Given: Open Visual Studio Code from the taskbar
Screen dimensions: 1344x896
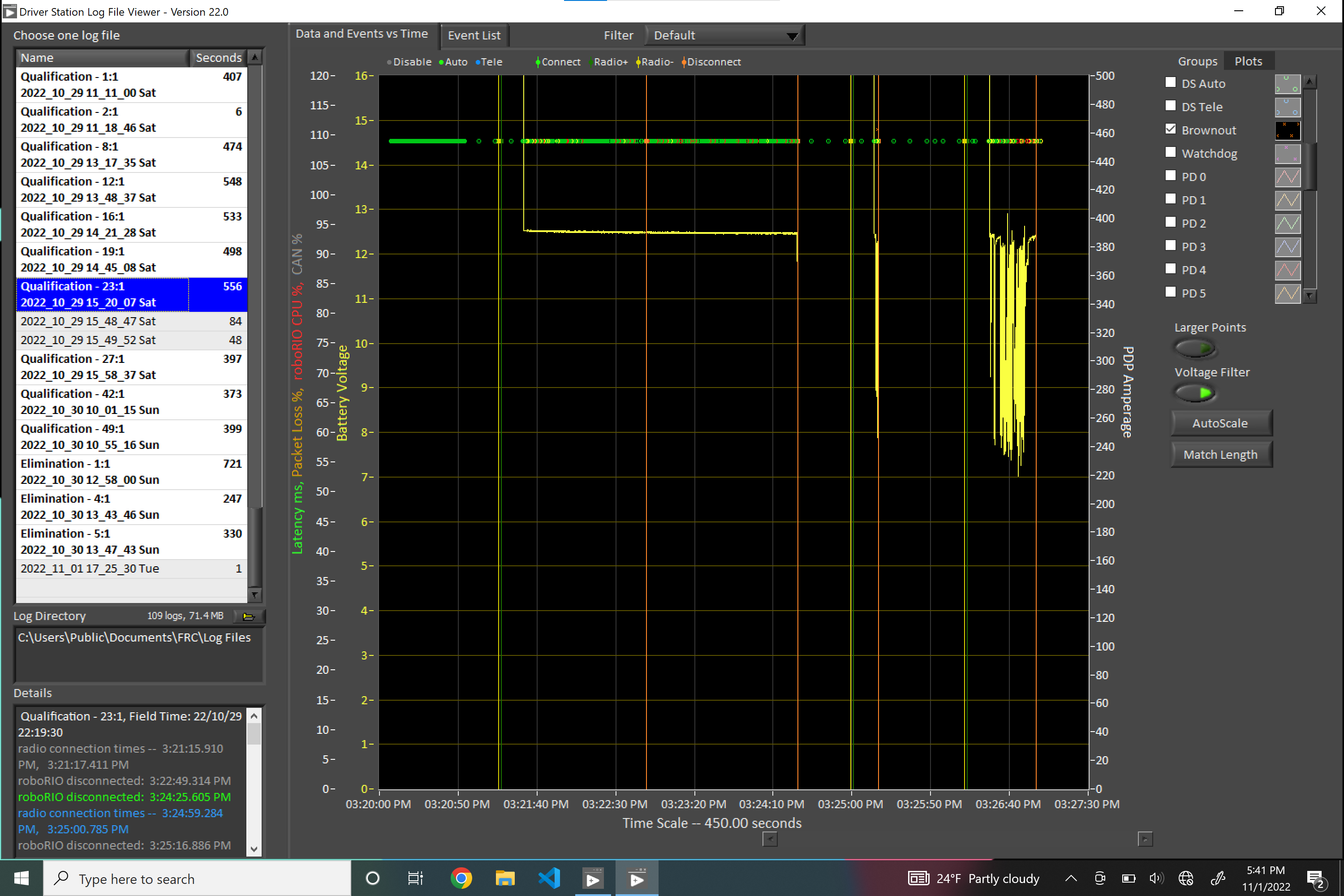Looking at the screenshot, I should [548, 878].
